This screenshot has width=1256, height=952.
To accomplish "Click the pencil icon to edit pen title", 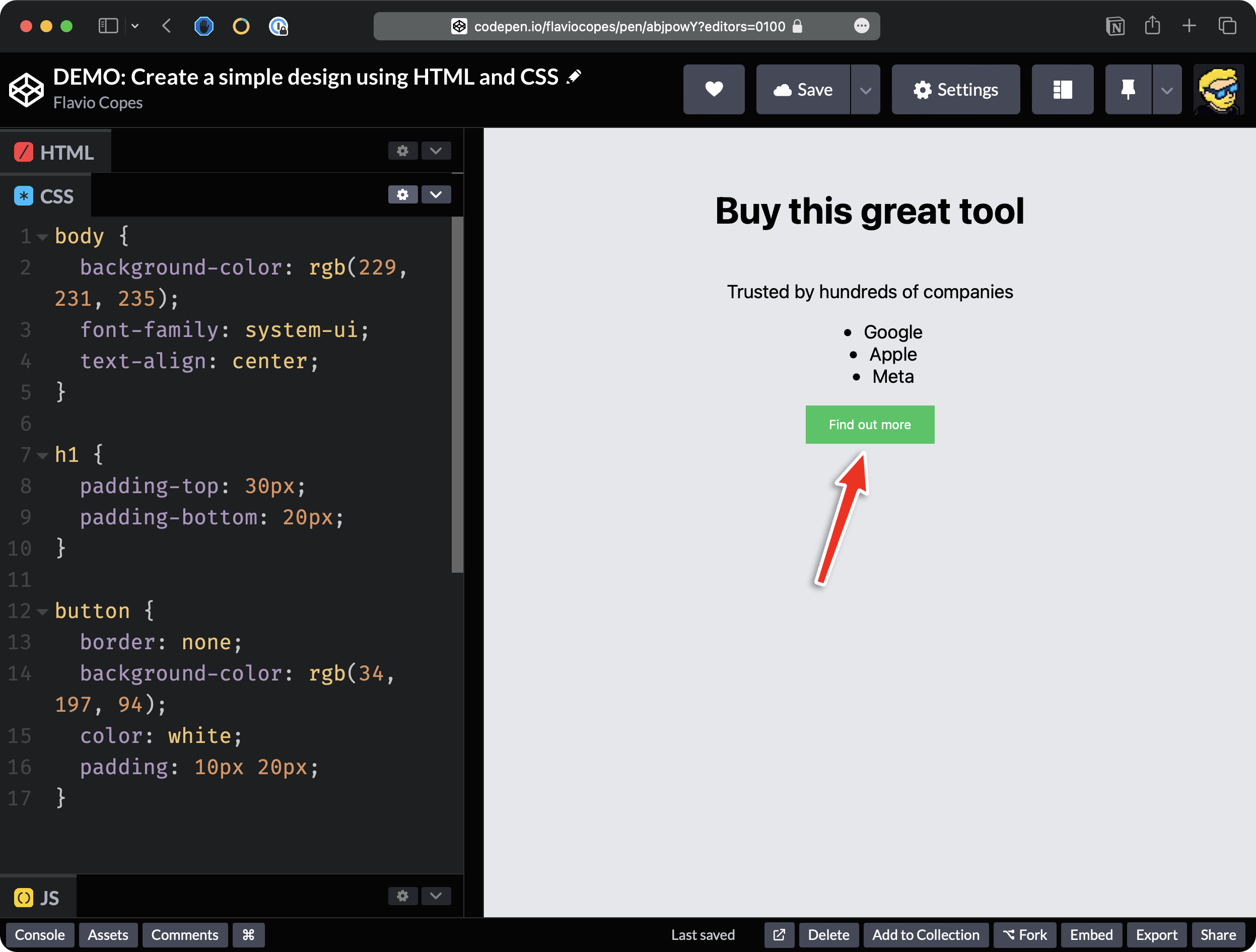I will pyautogui.click(x=574, y=77).
